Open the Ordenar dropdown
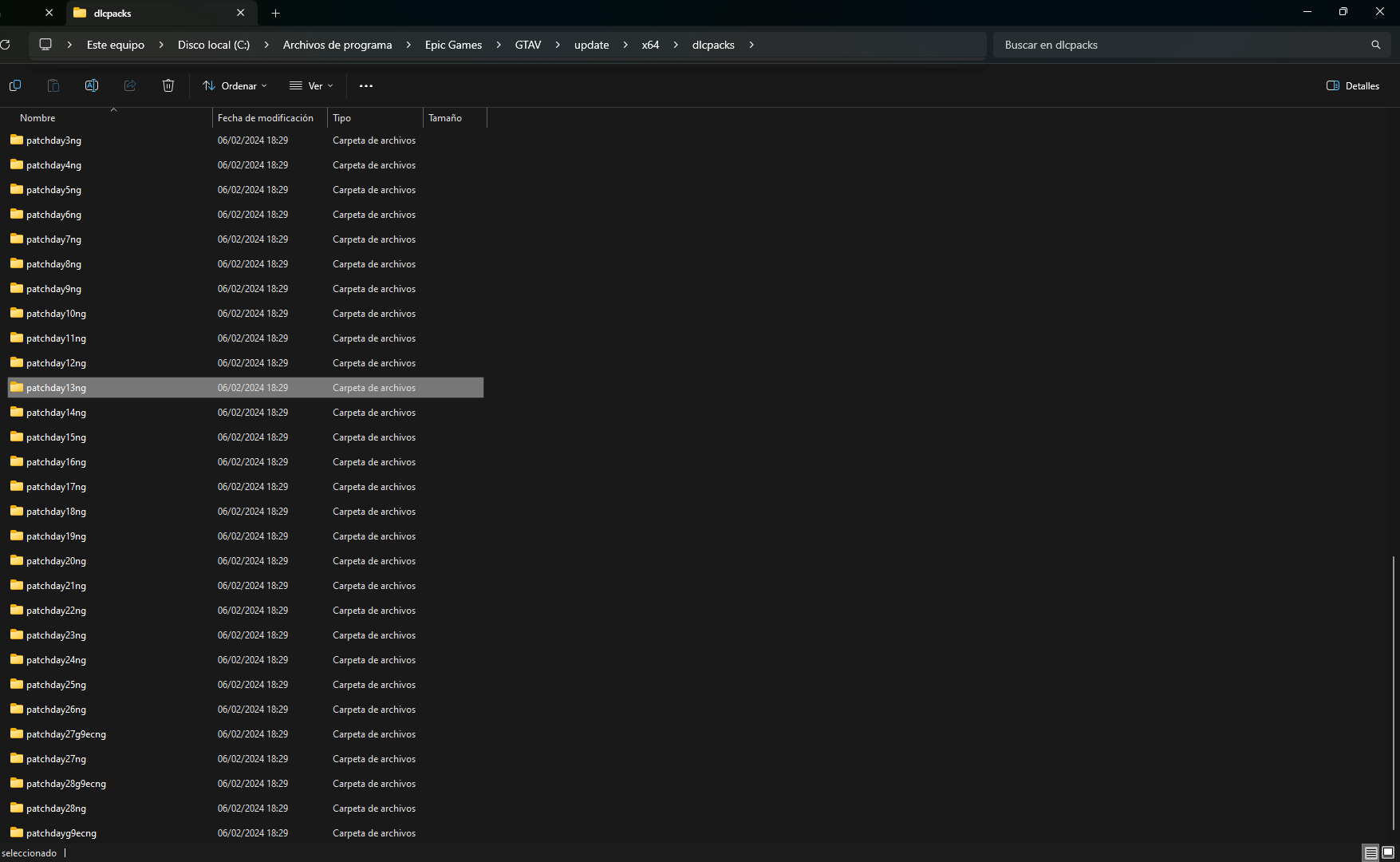Image resolution: width=1400 pixels, height=862 pixels. point(235,85)
